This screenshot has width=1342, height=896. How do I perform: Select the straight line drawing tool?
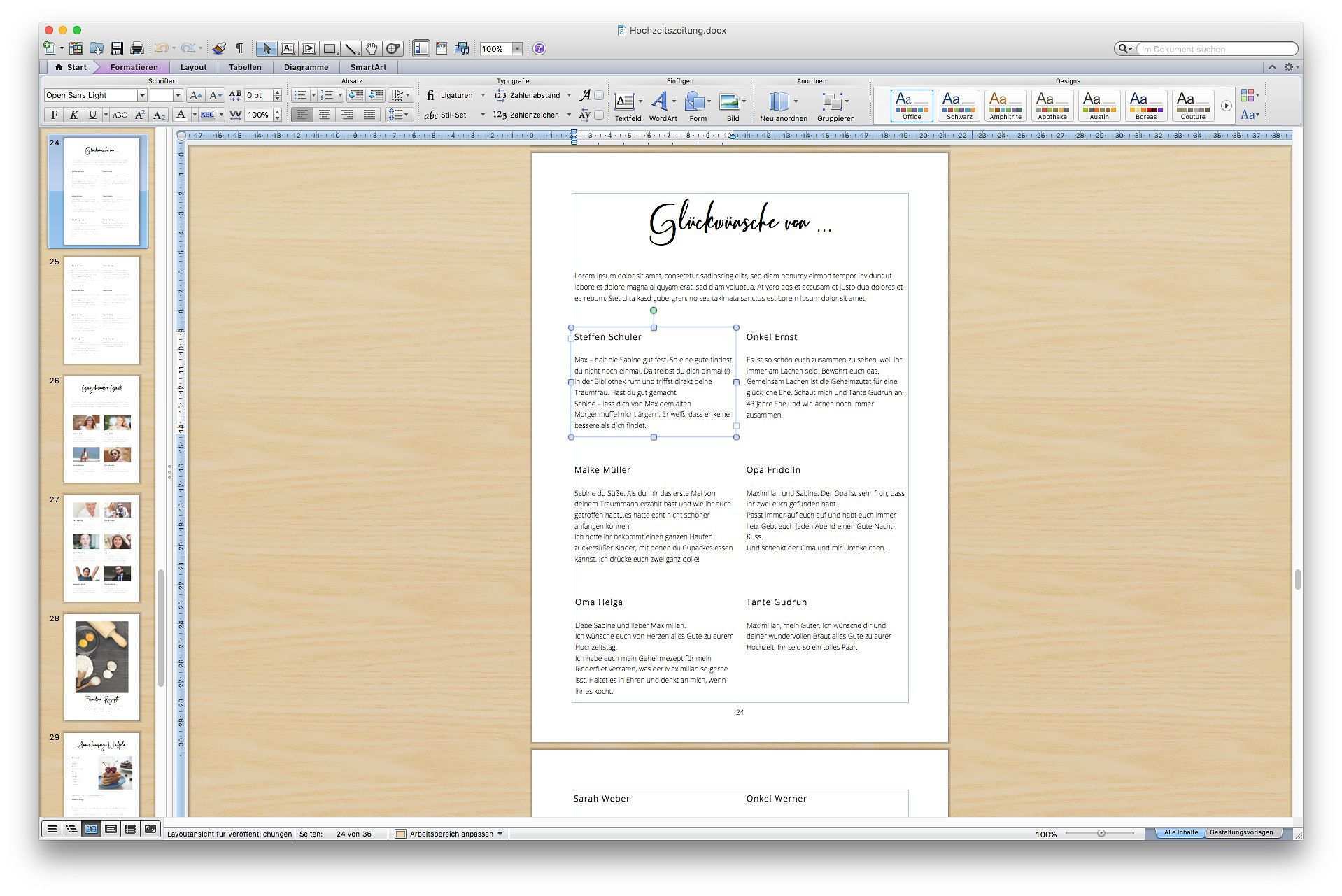coord(351,48)
